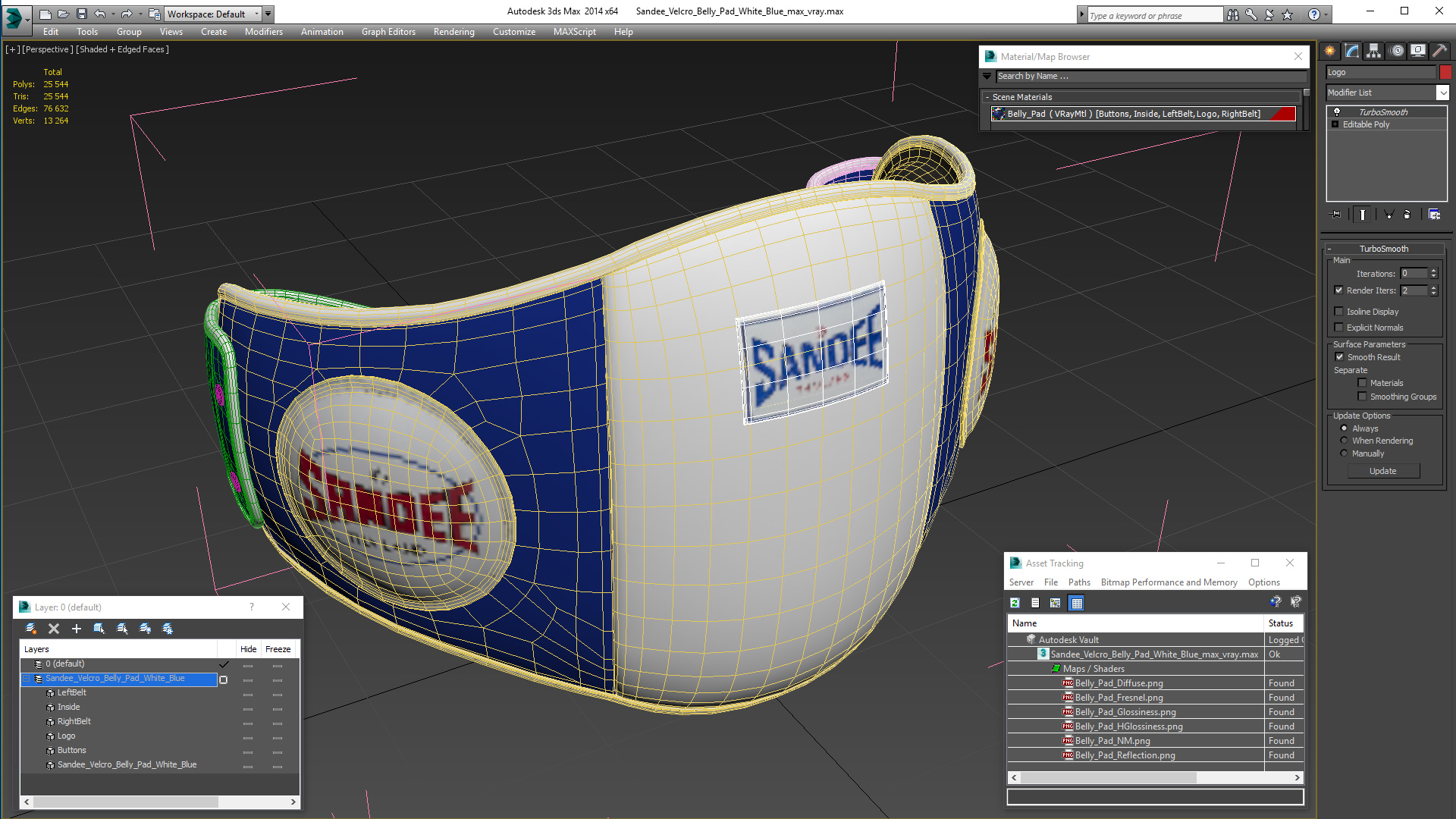Switch to the Modify command panel tab
Image resolution: width=1456 pixels, height=819 pixels.
point(1351,51)
